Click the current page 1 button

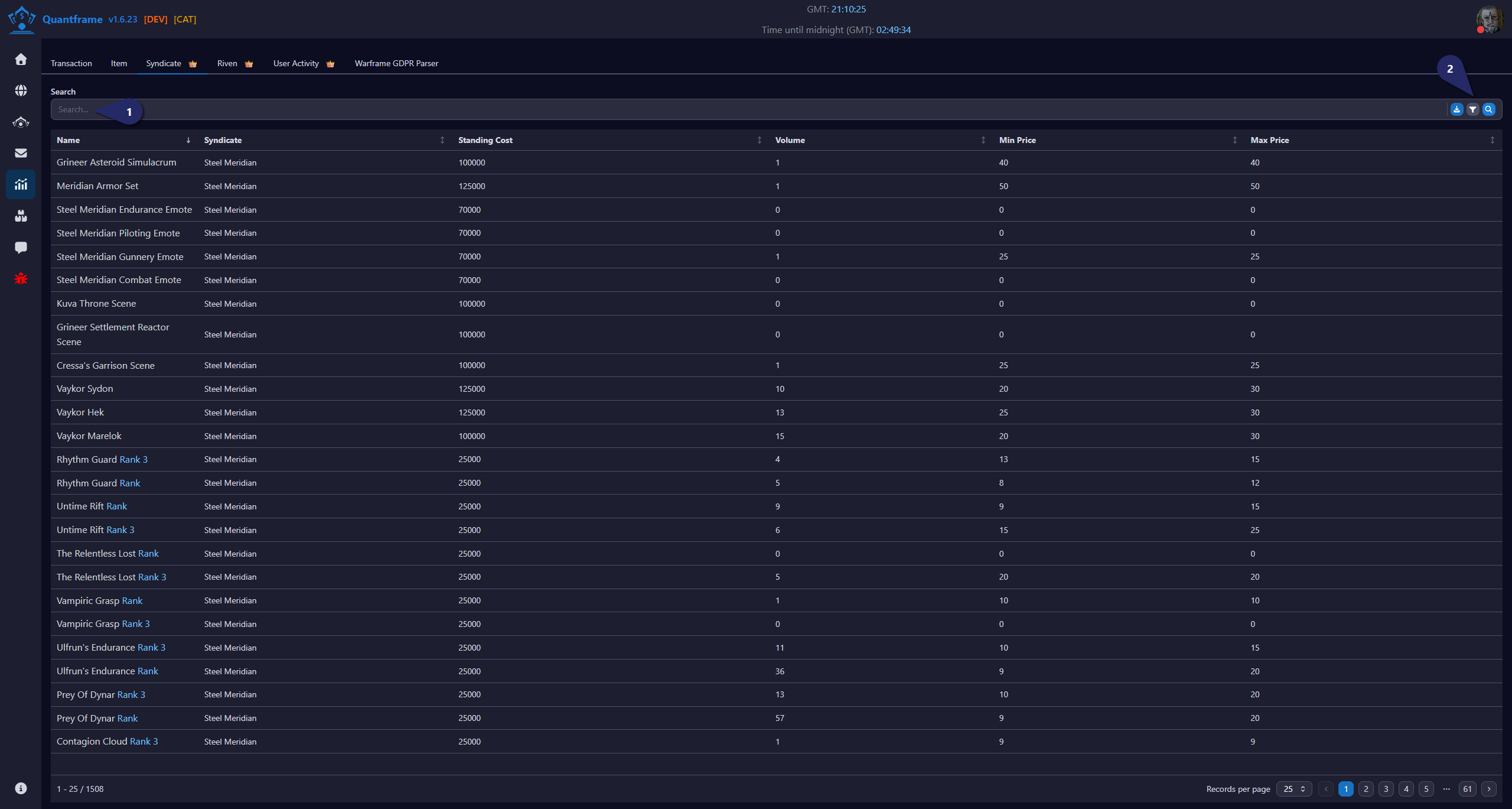1346,789
